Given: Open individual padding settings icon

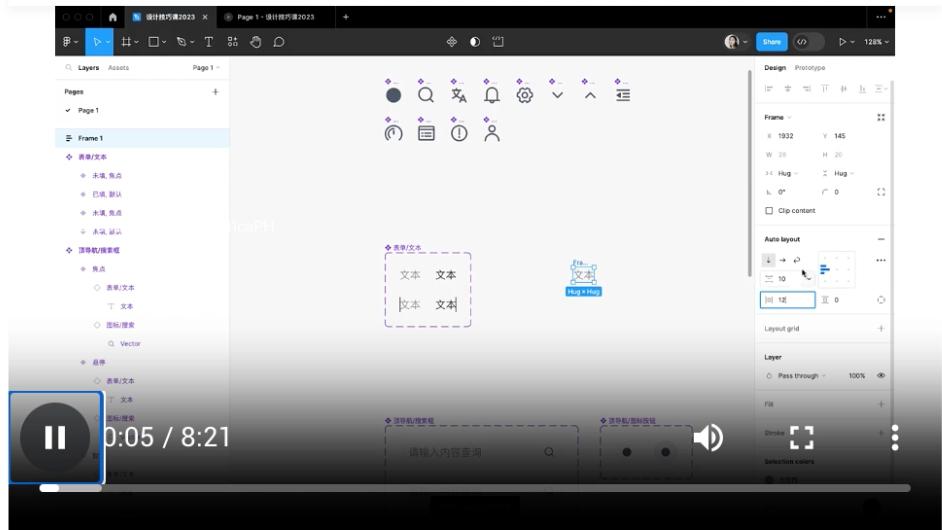Looking at the screenshot, I should pos(881,300).
